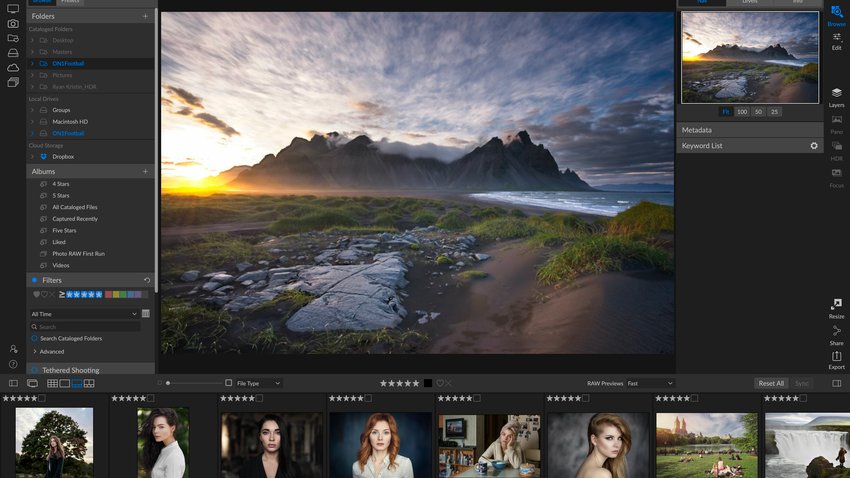Click the desktop monitor sidebar icon
Image resolution: width=850 pixels, height=478 pixels.
point(13,9)
